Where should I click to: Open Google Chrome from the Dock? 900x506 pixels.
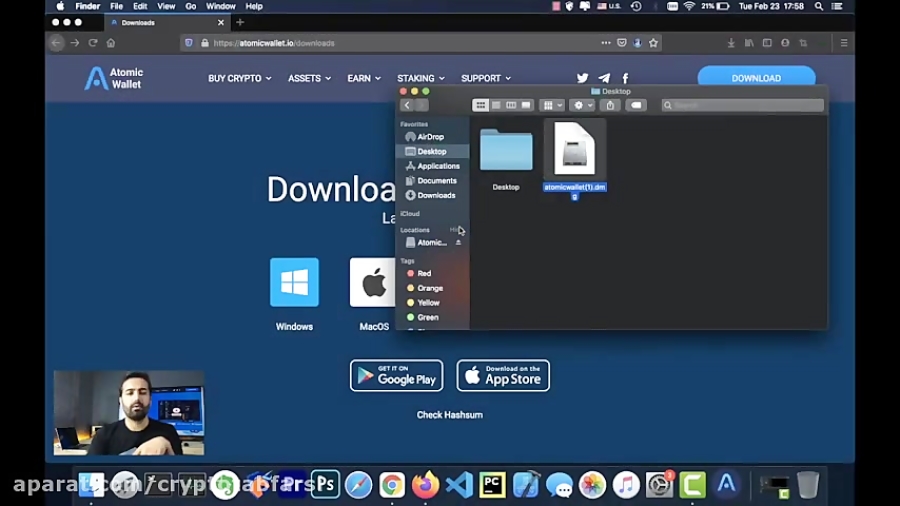[x=392, y=485]
